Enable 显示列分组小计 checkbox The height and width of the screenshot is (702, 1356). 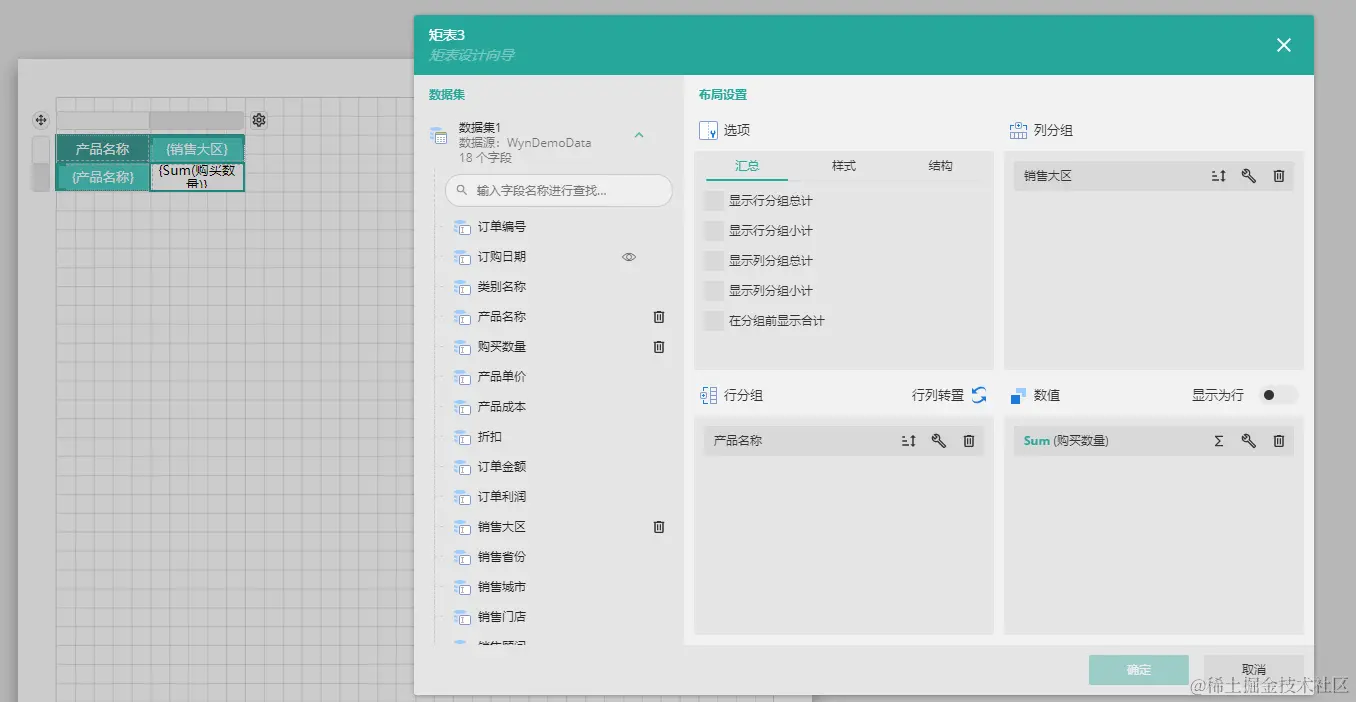(713, 291)
